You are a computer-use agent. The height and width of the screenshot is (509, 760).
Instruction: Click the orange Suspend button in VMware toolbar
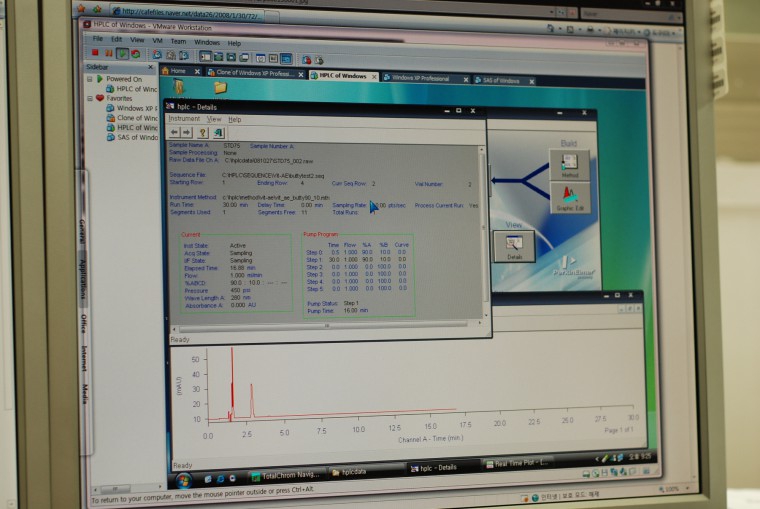[109, 53]
